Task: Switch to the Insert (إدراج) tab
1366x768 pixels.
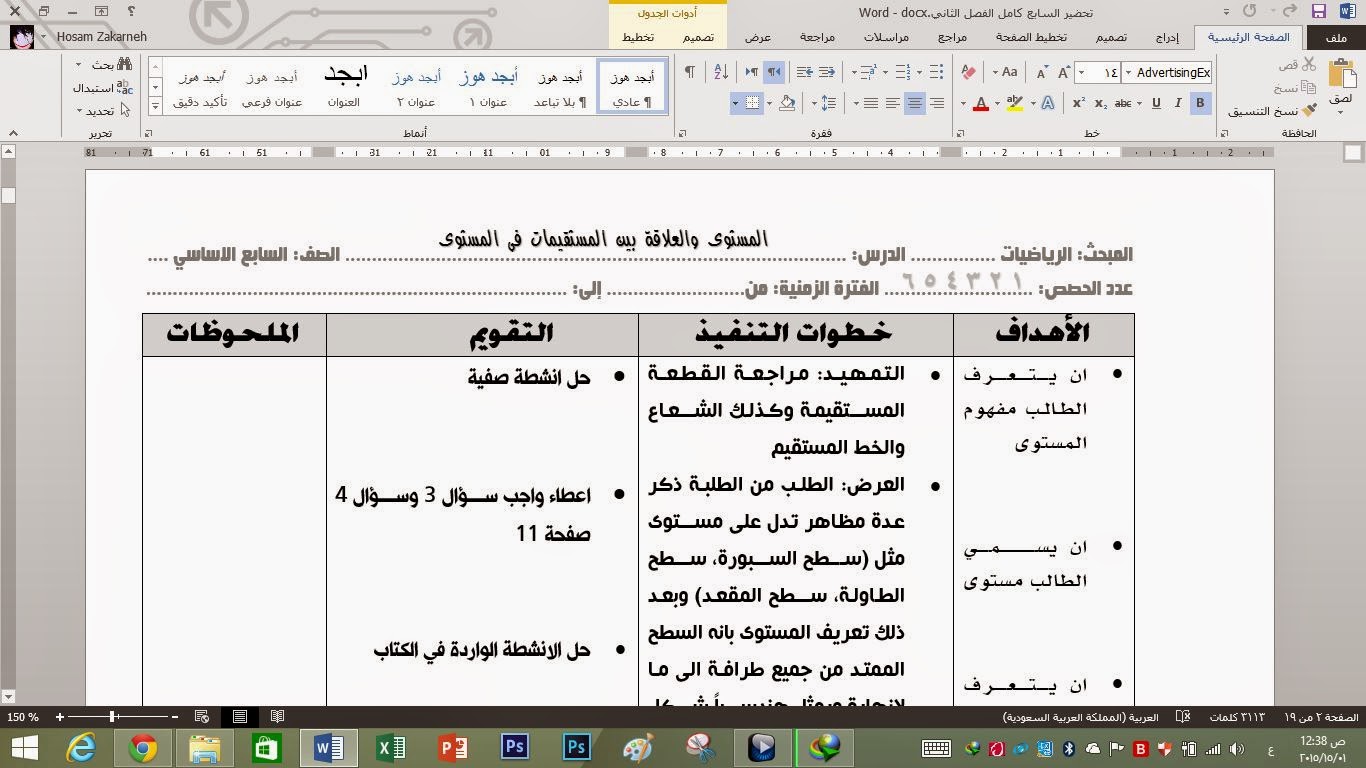Action: pyautogui.click(x=1167, y=37)
